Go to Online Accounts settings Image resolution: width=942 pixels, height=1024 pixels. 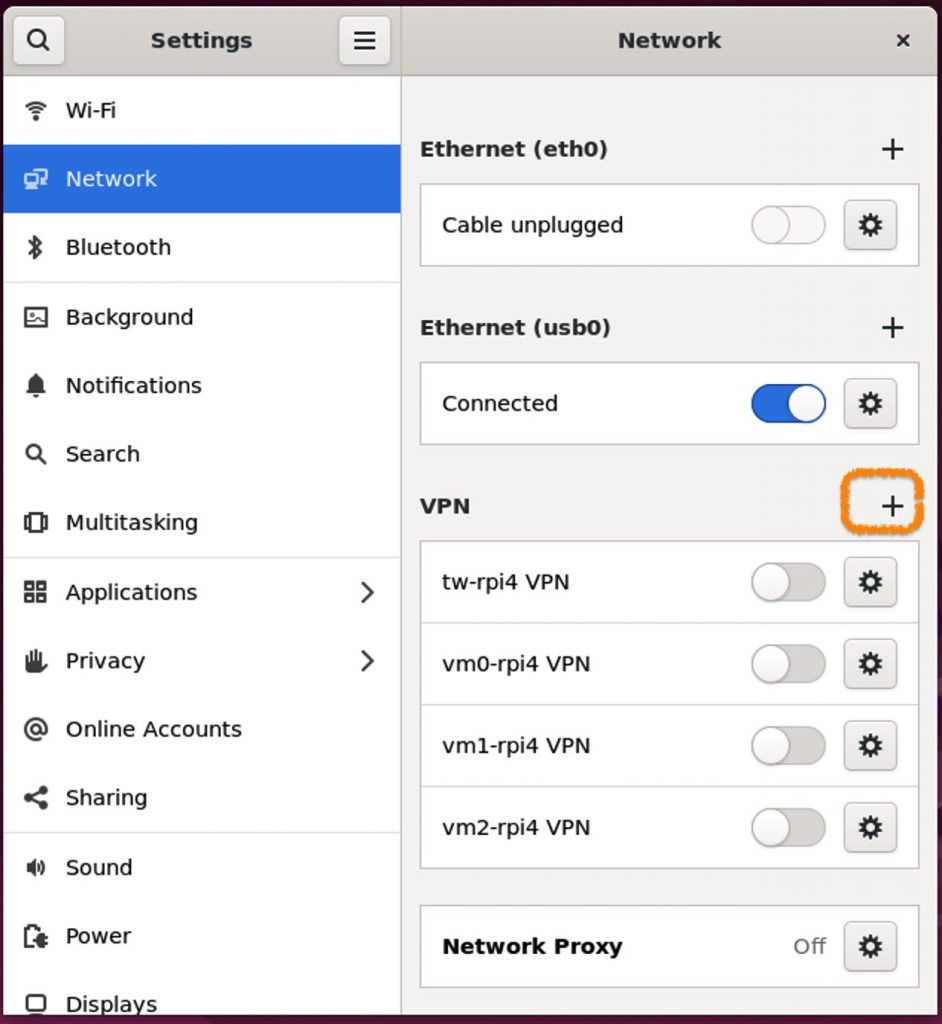click(x=200, y=729)
